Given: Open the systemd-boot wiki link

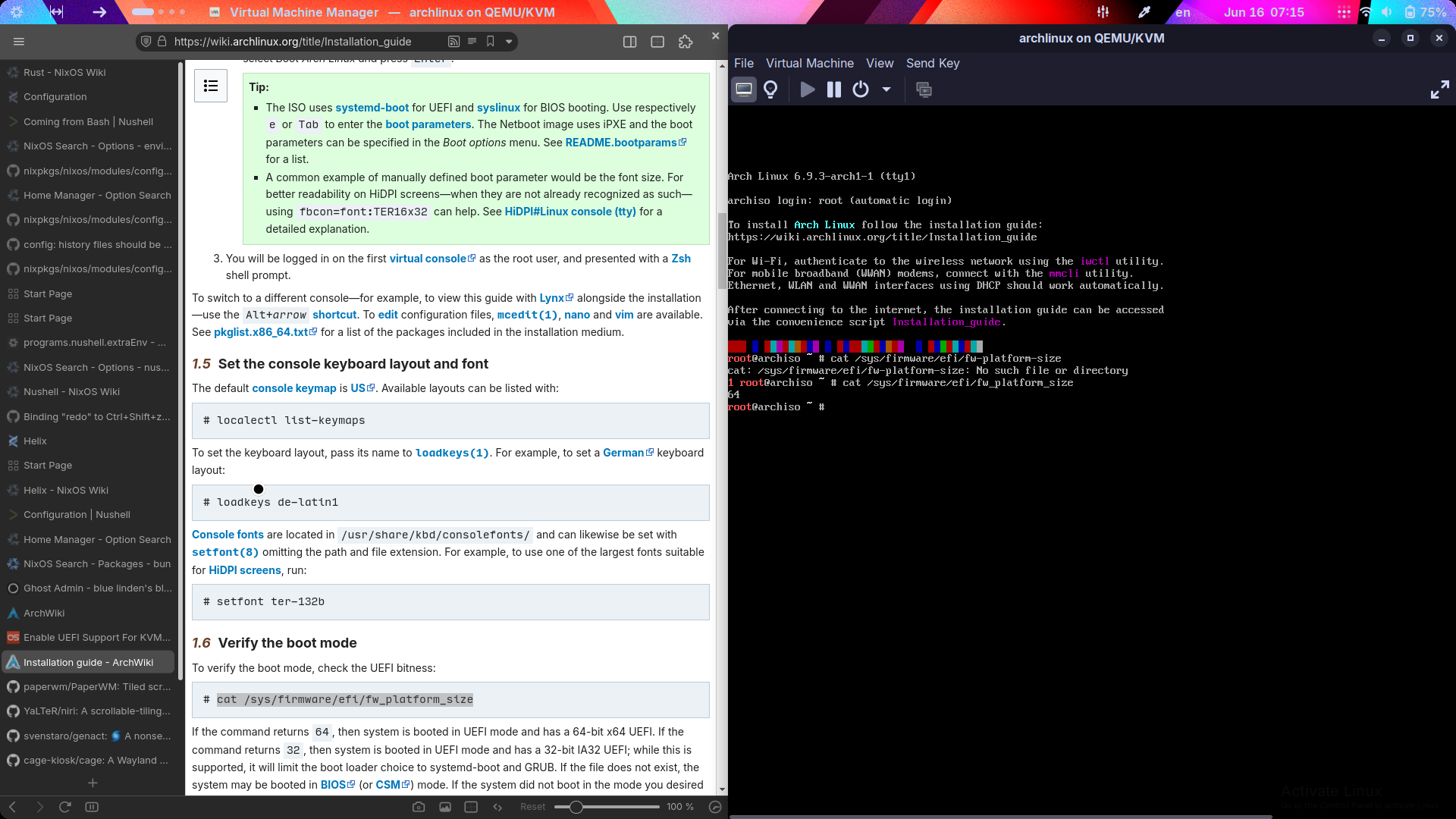Looking at the screenshot, I should (x=372, y=108).
